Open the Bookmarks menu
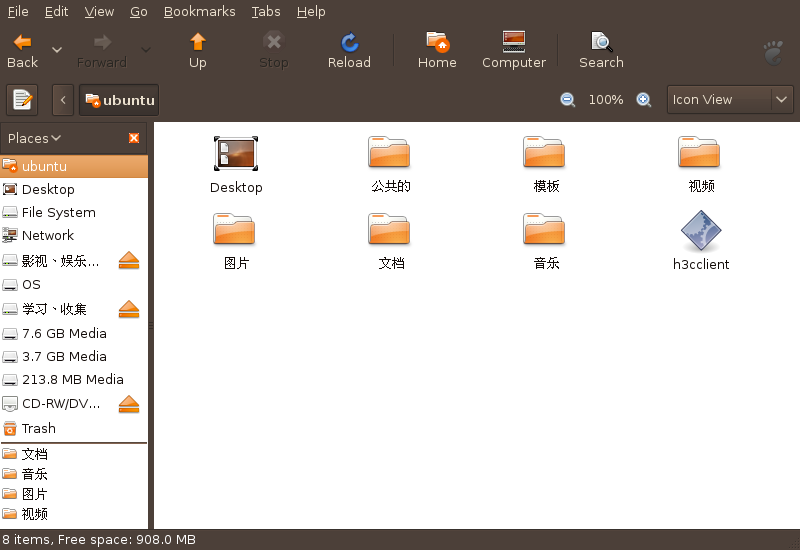The height and width of the screenshot is (550, 800). 199,11
